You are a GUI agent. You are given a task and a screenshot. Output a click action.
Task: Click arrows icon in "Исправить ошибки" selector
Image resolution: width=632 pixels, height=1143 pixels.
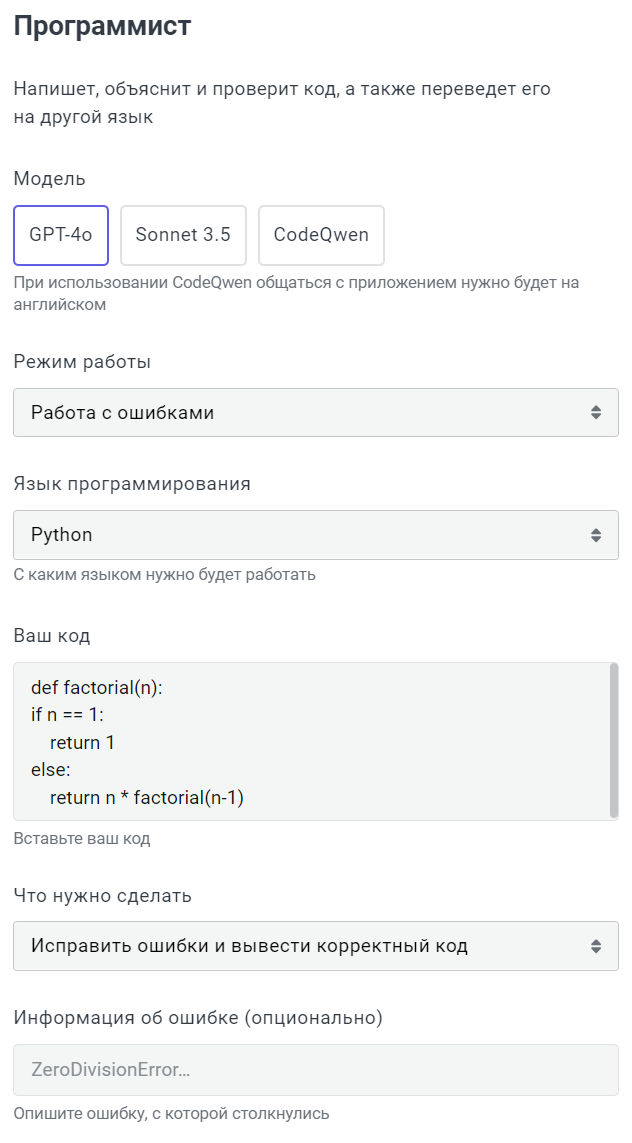(x=596, y=946)
